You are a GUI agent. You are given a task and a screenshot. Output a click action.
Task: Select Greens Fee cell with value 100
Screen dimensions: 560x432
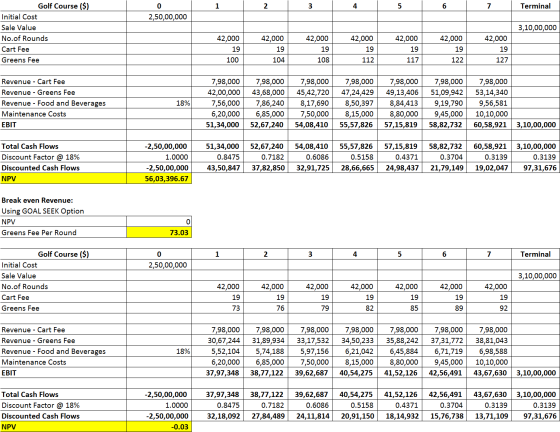pos(218,60)
